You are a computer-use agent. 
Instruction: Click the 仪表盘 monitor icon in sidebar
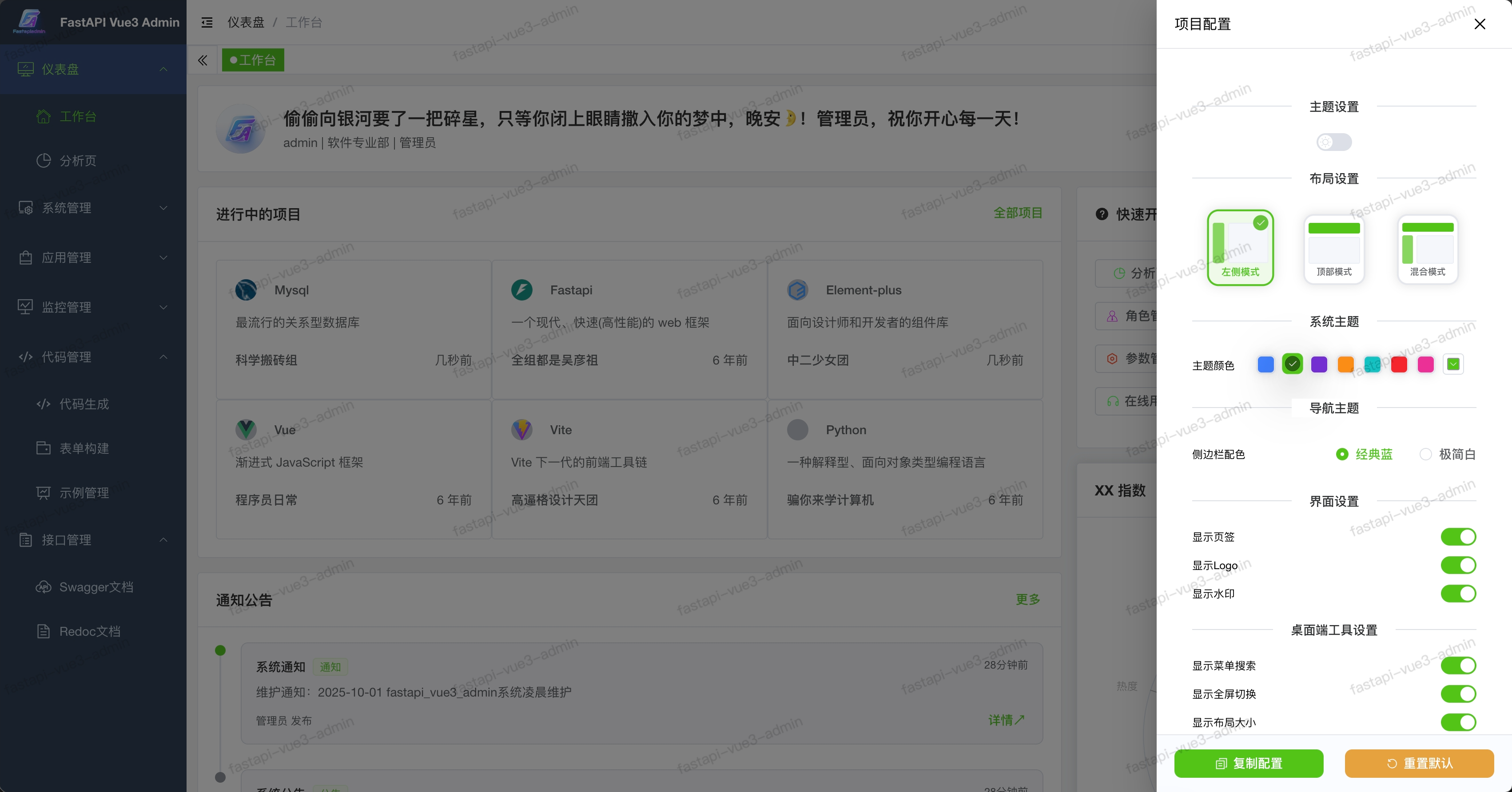click(25, 69)
